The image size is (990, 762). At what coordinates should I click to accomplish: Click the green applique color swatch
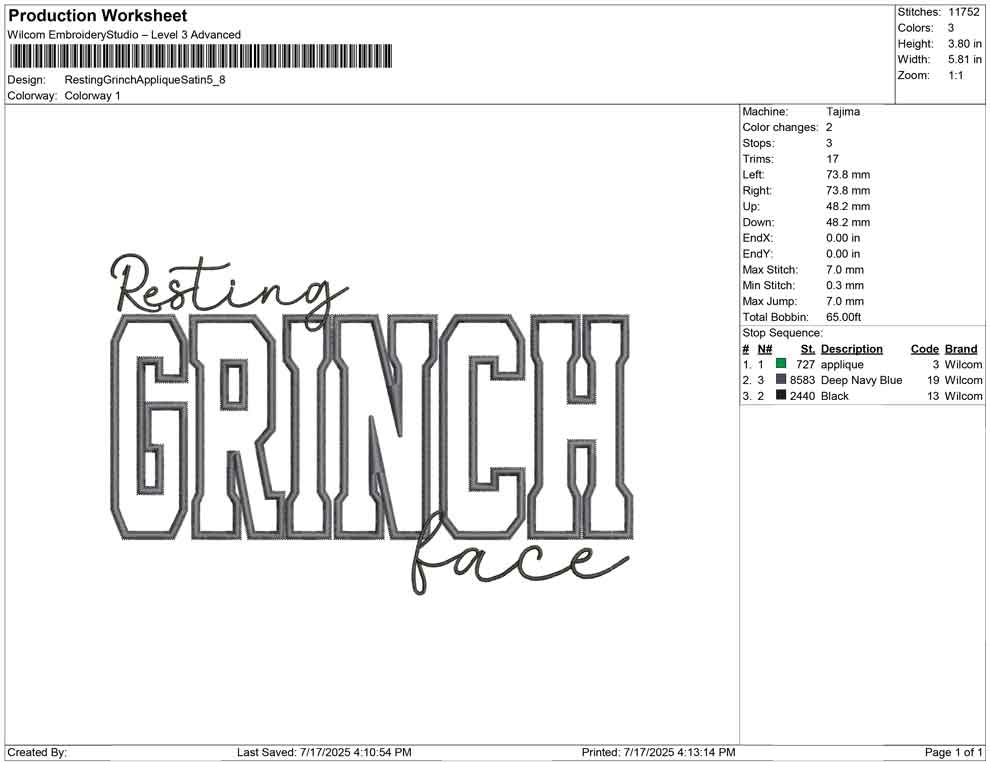[781, 363]
